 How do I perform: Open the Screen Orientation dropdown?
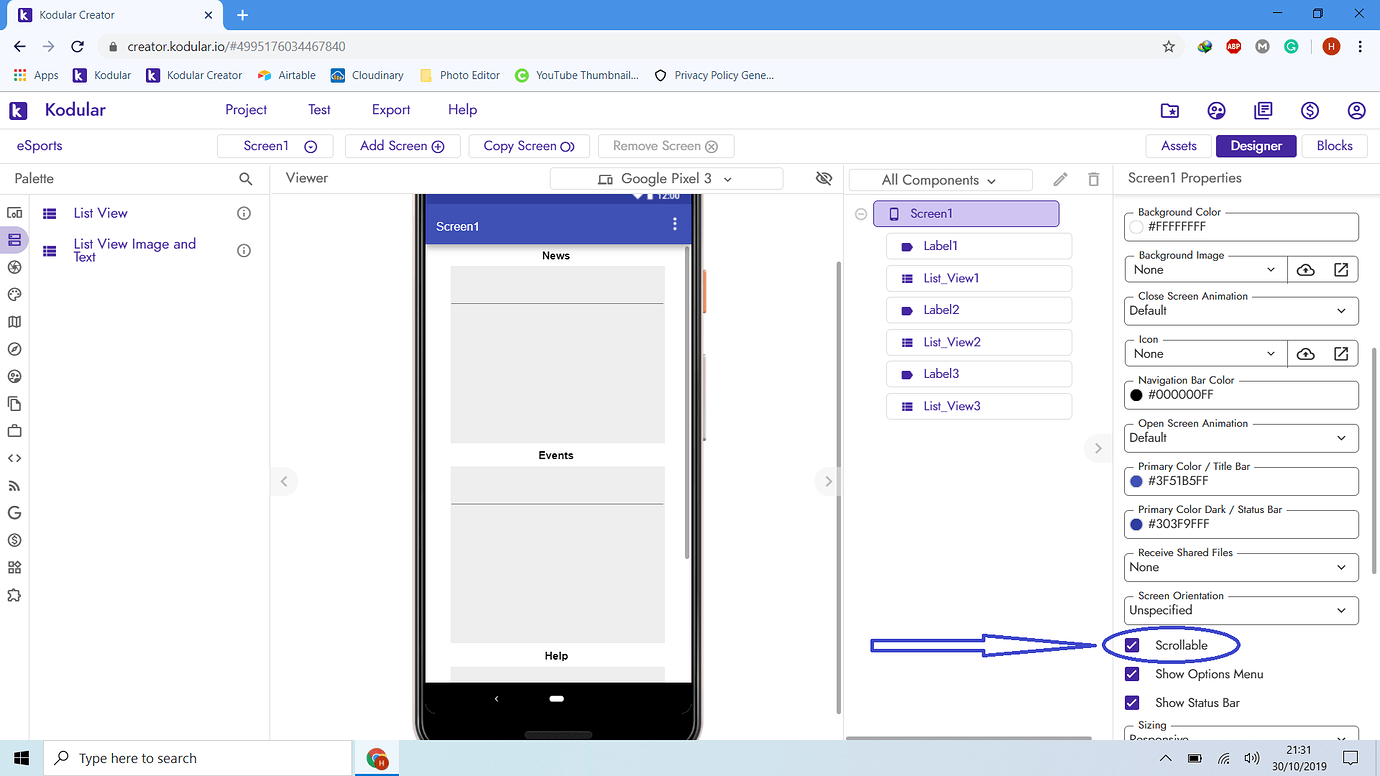pos(1240,610)
